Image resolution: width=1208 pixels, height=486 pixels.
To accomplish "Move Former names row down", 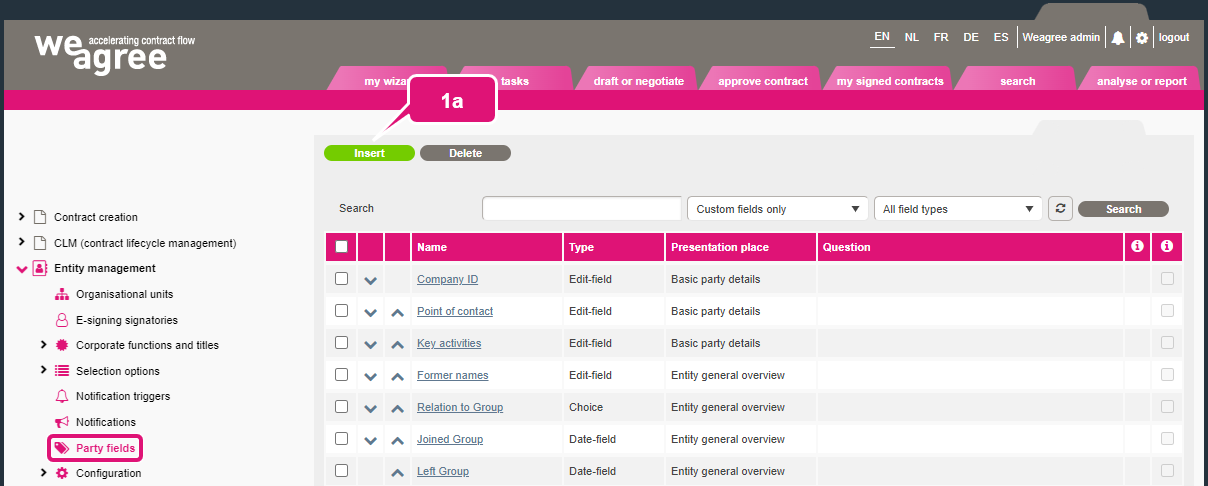I will 371,376.
